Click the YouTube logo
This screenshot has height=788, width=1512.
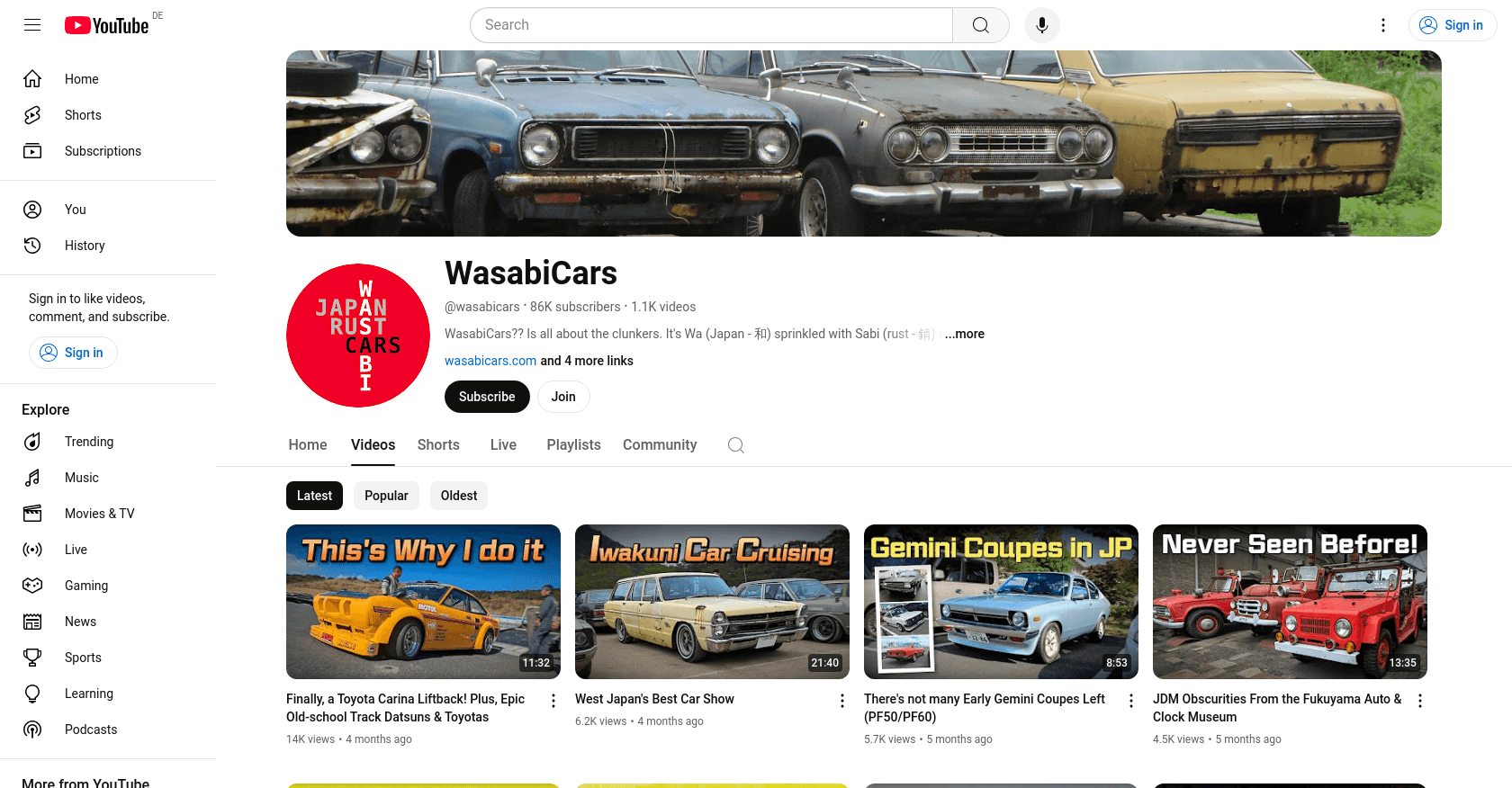(107, 25)
